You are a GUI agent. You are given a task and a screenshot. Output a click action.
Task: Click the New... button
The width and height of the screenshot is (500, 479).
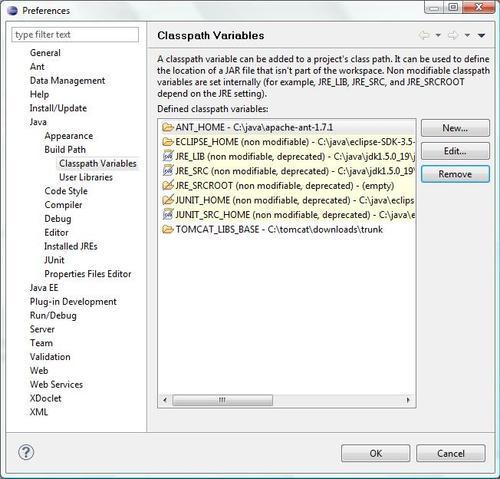(x=455, y=128)
